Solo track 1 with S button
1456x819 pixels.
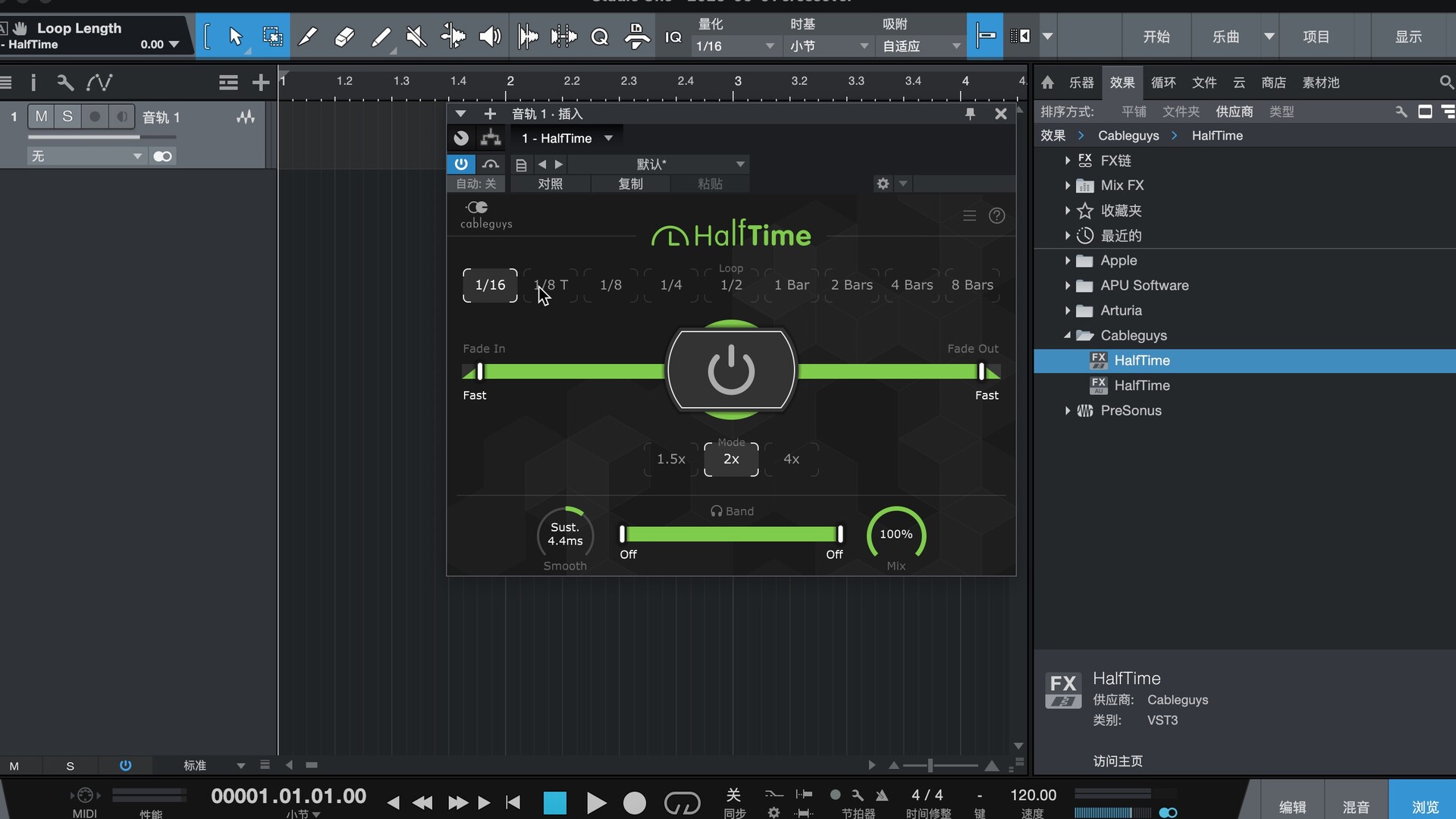pos(67,116)
